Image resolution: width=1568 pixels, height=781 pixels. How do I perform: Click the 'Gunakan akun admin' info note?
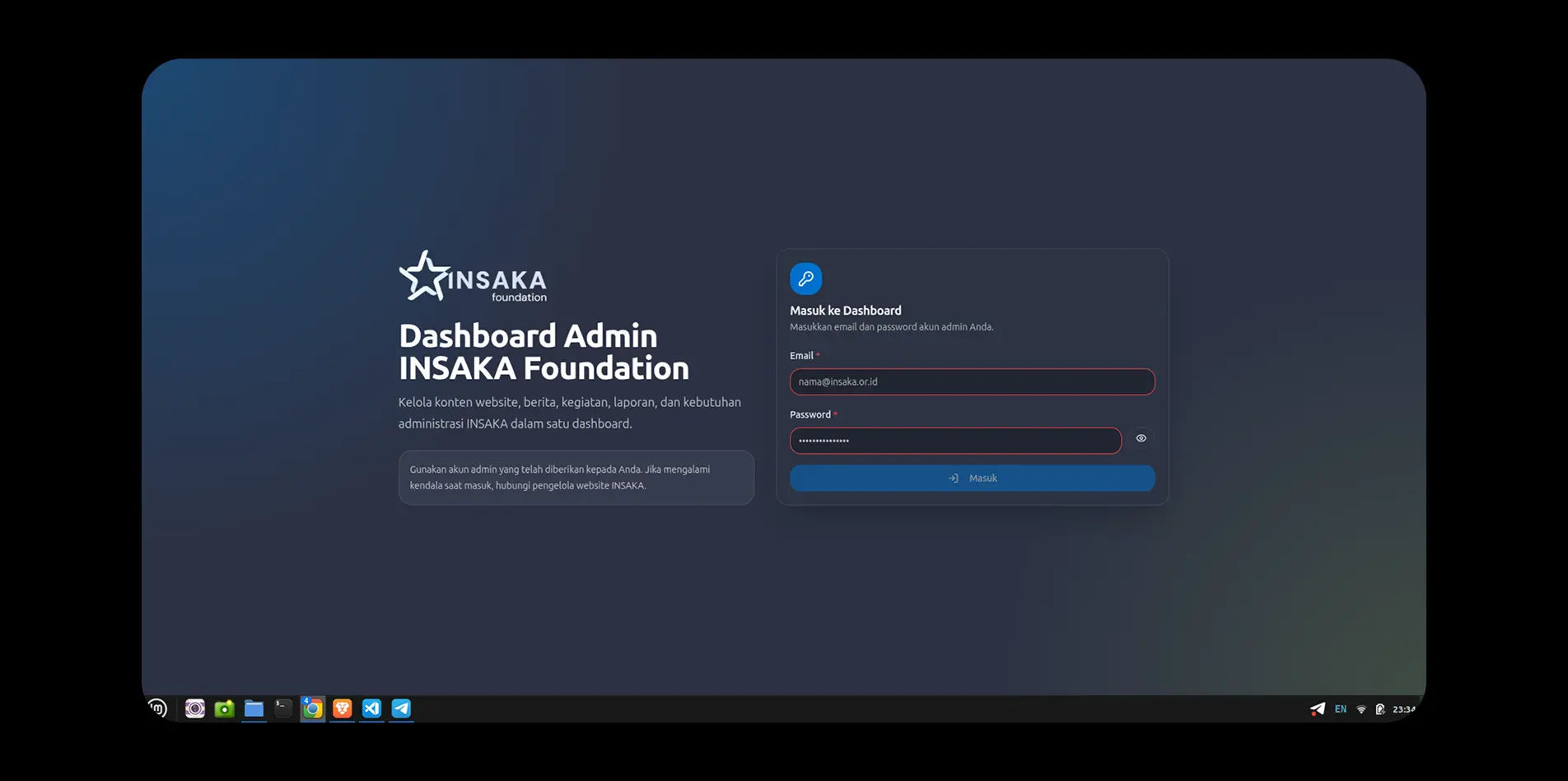coord(576,478)
